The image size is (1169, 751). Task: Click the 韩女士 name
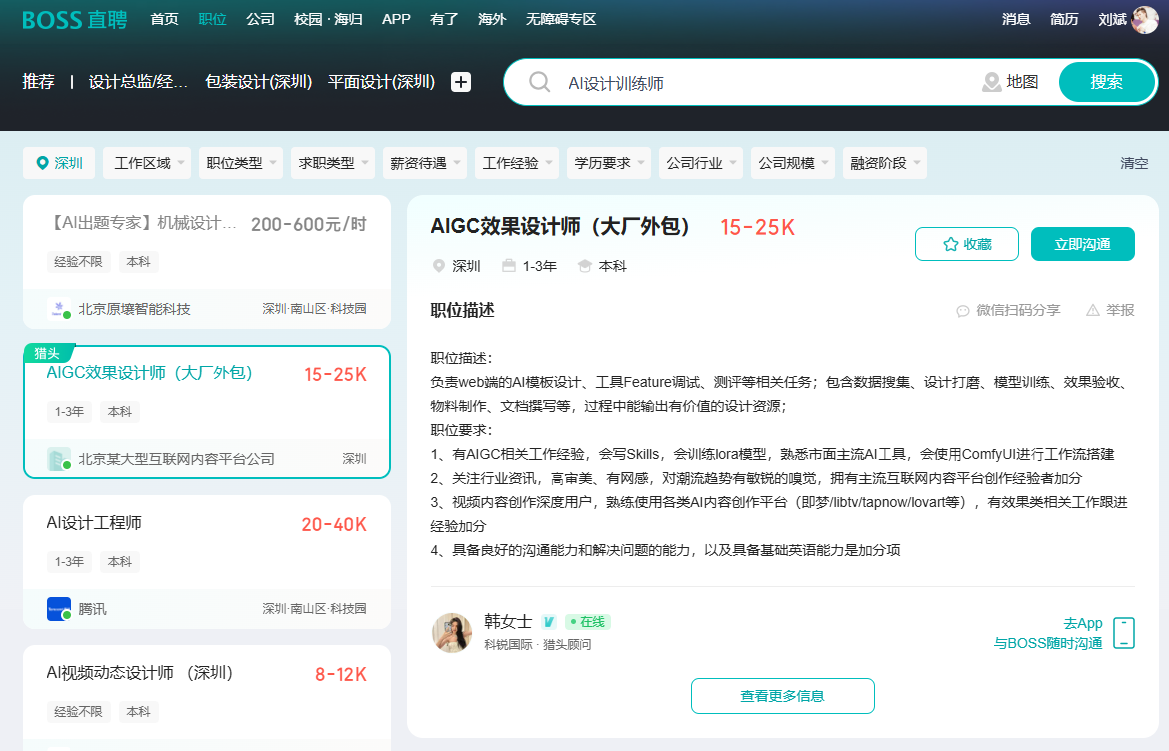[x=508, y=621]
